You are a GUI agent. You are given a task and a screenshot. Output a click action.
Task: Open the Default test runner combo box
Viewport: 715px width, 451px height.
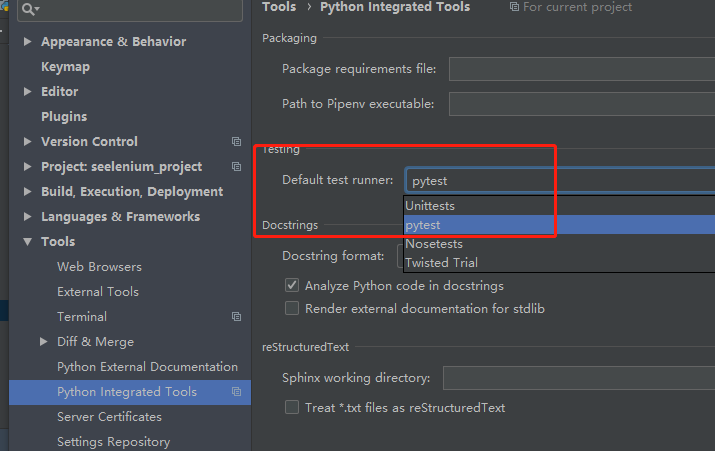558,181
